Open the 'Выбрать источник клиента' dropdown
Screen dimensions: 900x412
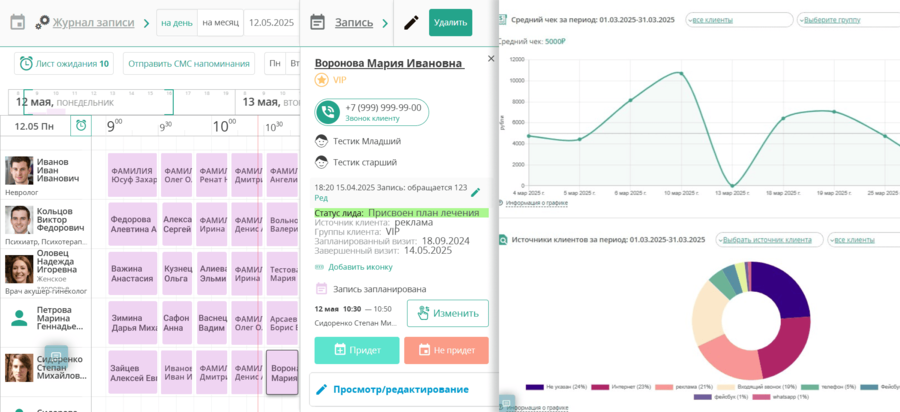point(768,240)
